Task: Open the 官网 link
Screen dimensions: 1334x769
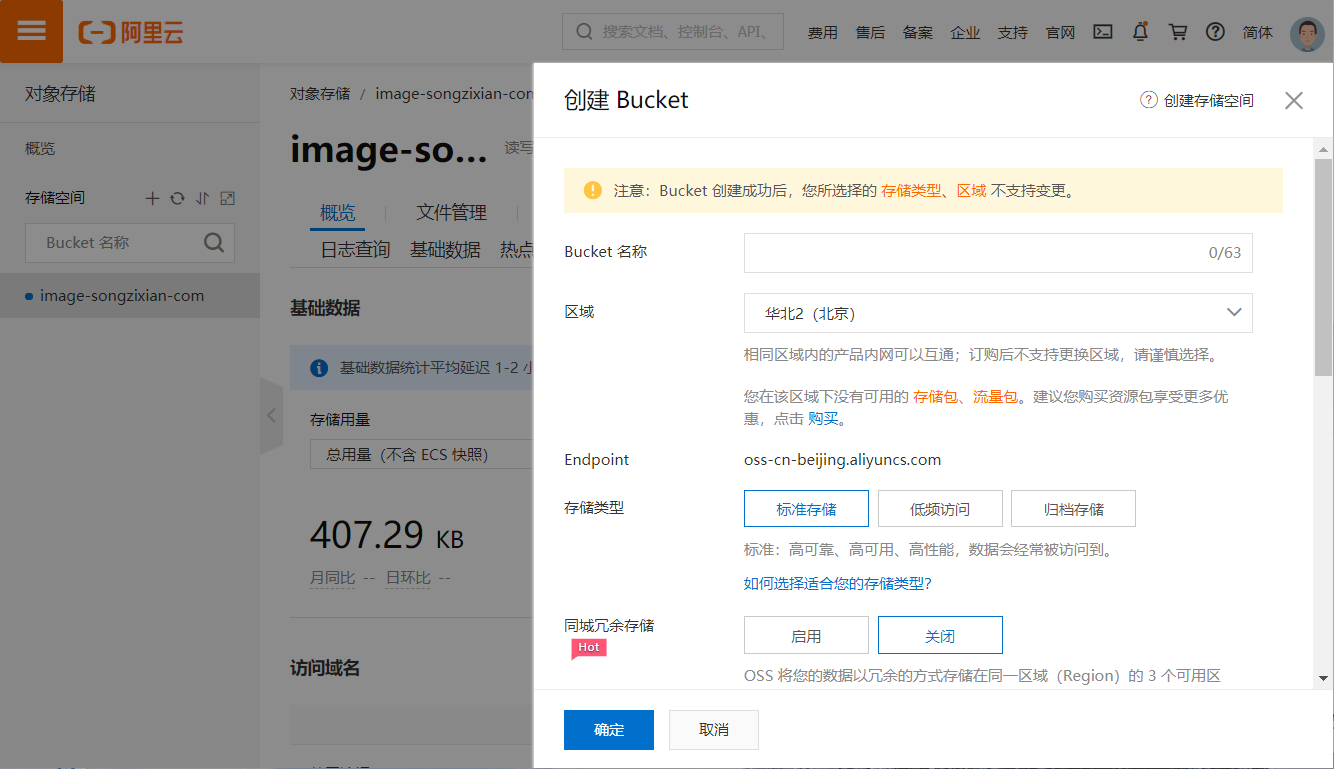Action: point(1060,32)
